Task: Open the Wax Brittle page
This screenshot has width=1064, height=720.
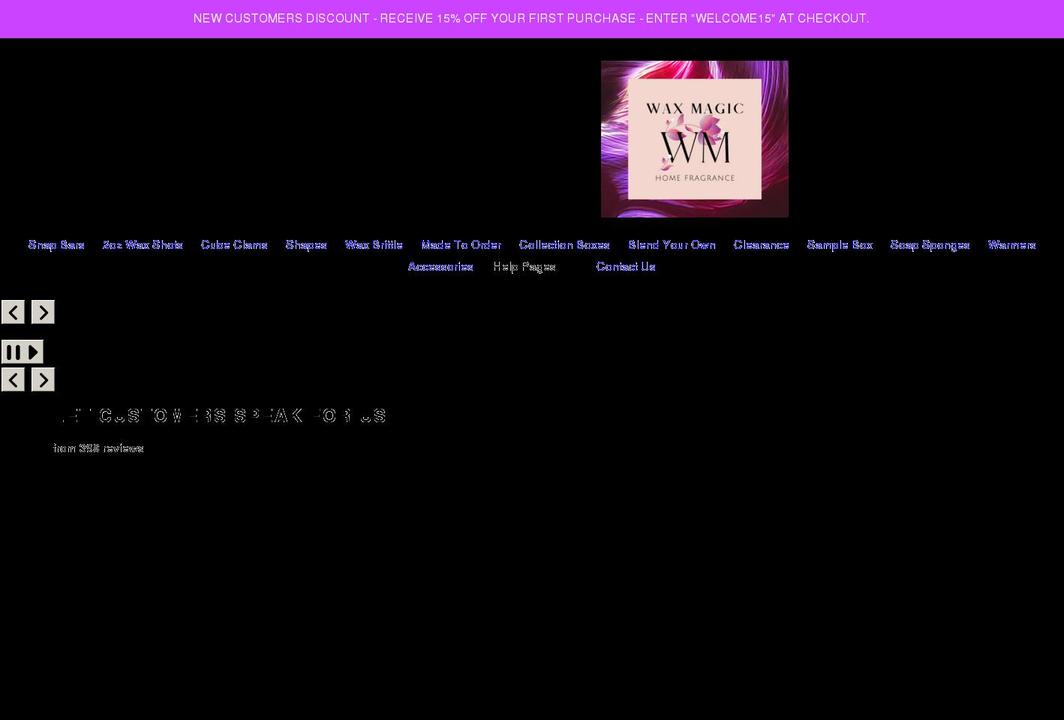Action: click(374, 244)
